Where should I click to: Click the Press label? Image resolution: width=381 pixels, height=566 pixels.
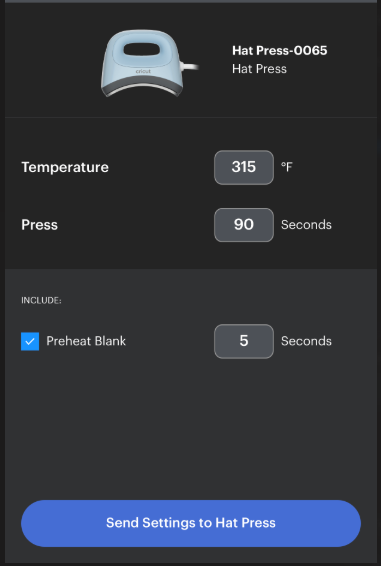[39, 225]
